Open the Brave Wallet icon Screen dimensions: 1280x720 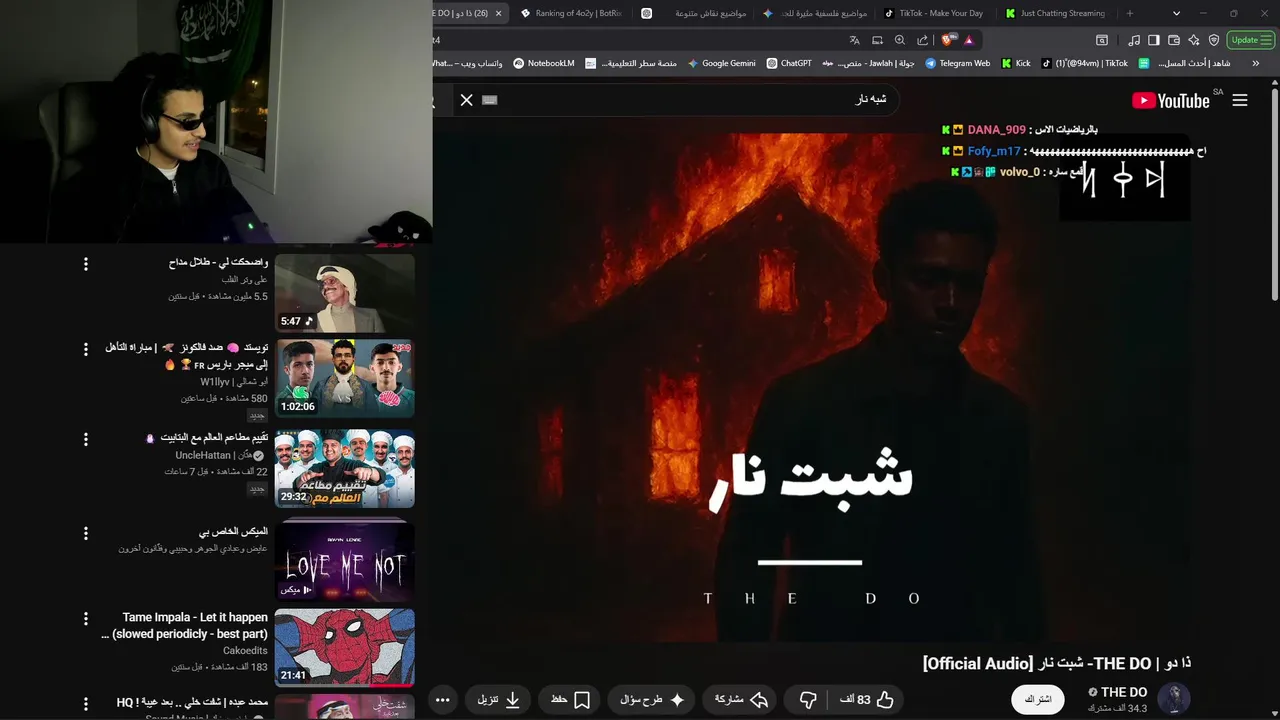1174,40
